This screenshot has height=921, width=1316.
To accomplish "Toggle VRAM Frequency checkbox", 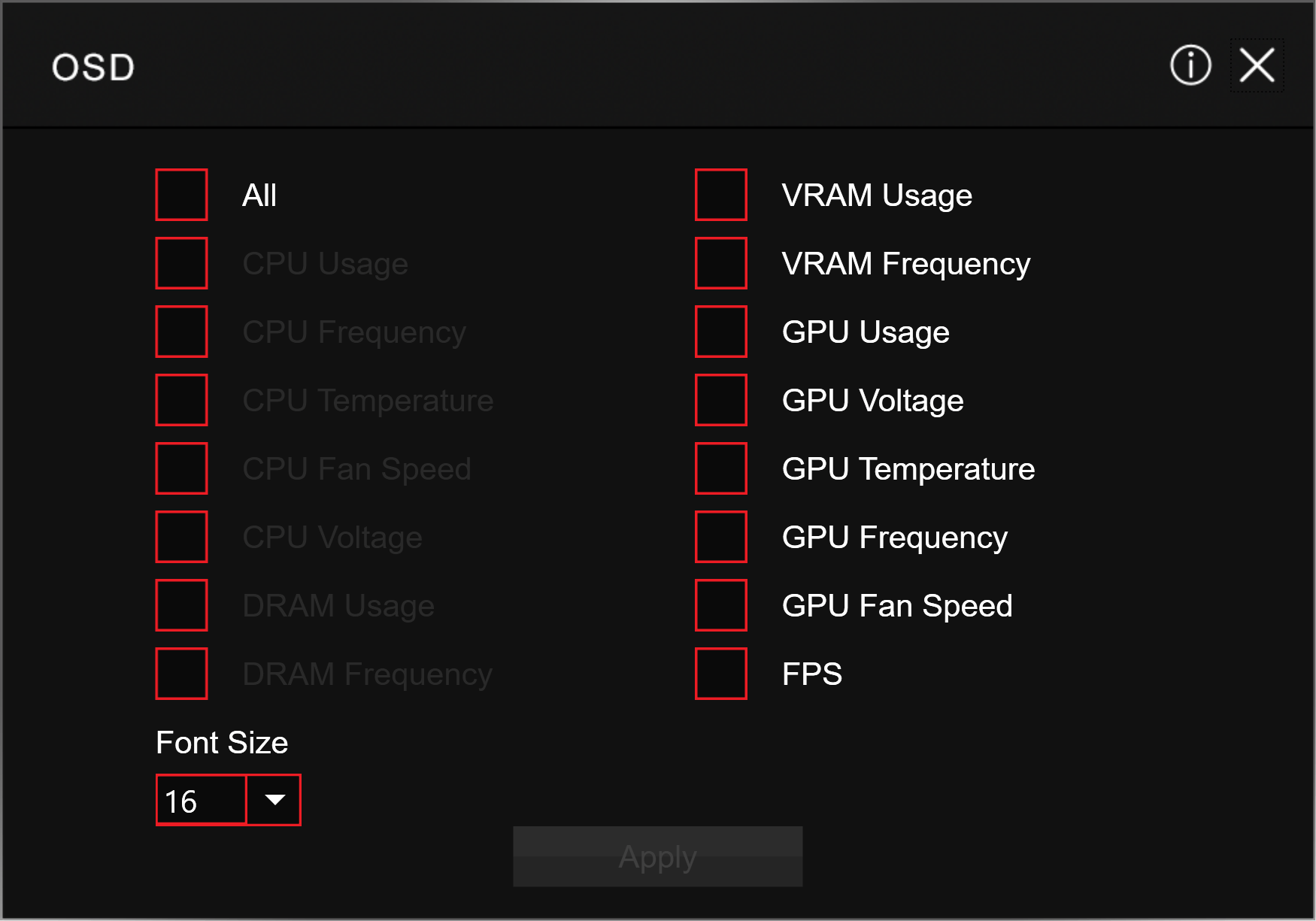I will tap(720, 263).
